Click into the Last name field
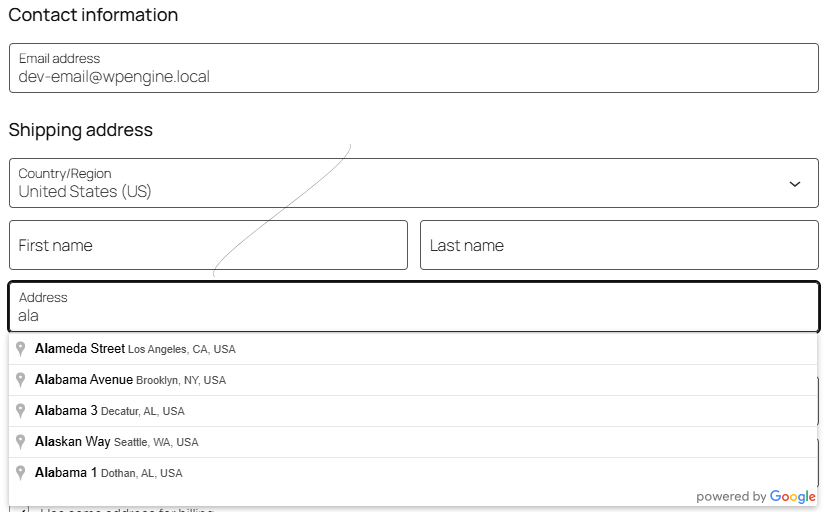The width and height of the screenshot is (827, 512). 619,245
